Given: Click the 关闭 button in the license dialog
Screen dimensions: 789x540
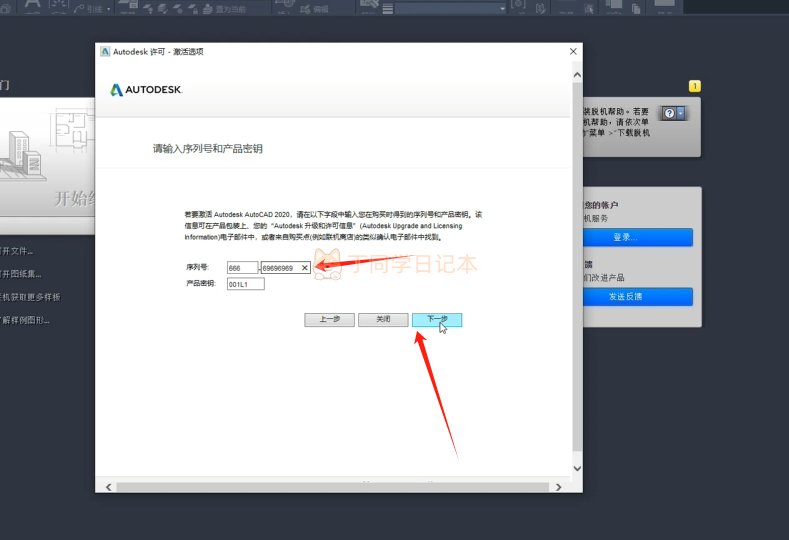Looking at the screenshot, I should pos(383,320).
